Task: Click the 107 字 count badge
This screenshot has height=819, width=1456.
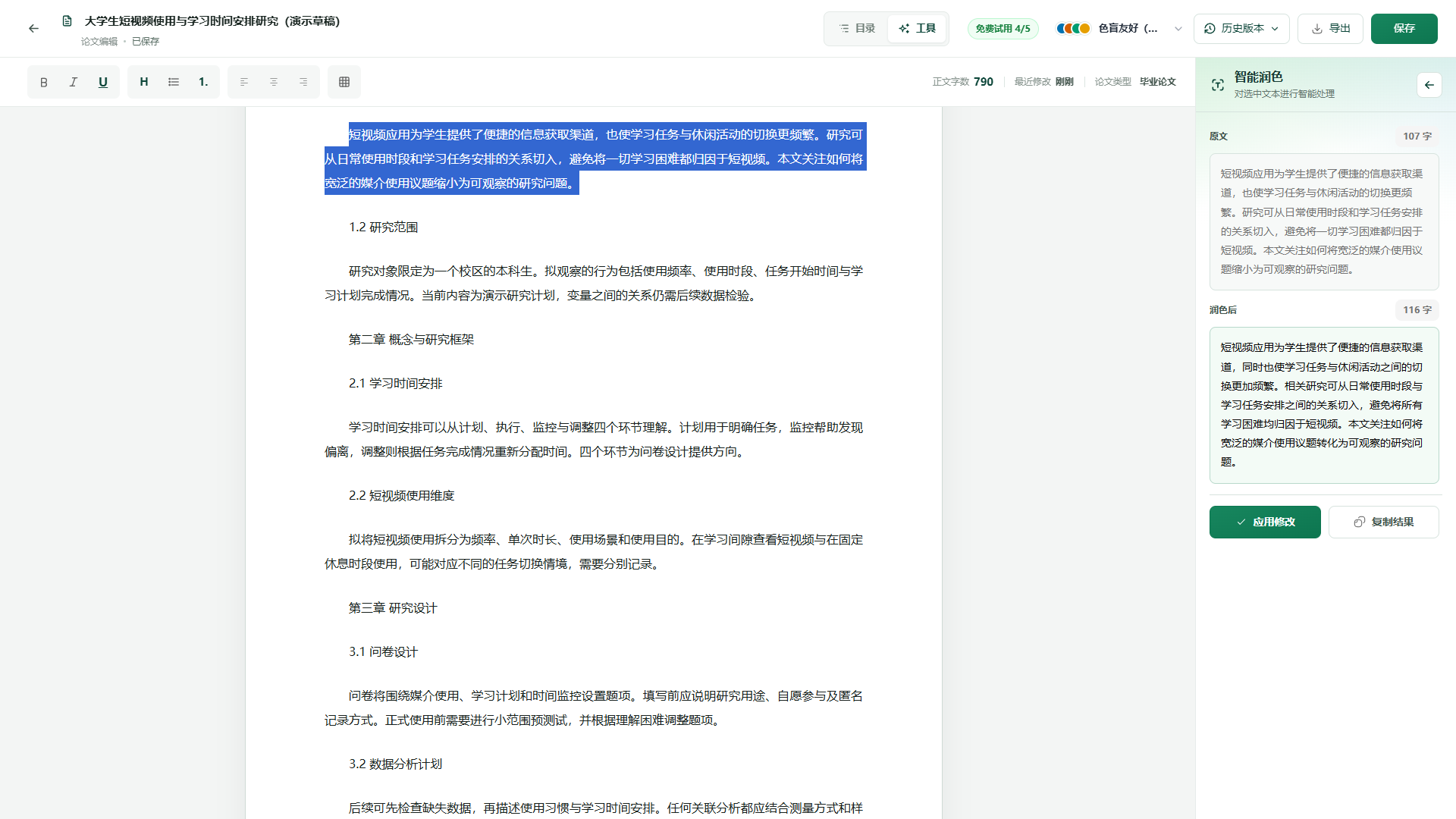Action: tap(1417, 136)
